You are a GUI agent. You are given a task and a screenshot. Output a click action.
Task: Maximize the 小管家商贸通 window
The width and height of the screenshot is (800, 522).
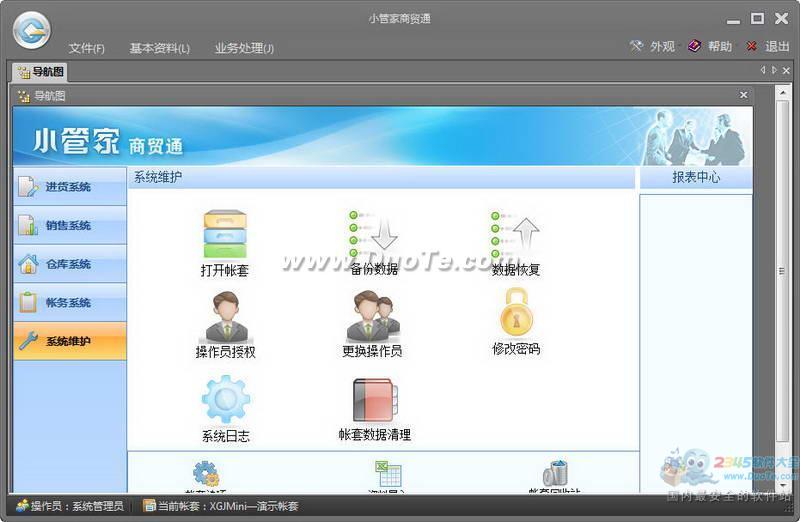coord(757,19)
